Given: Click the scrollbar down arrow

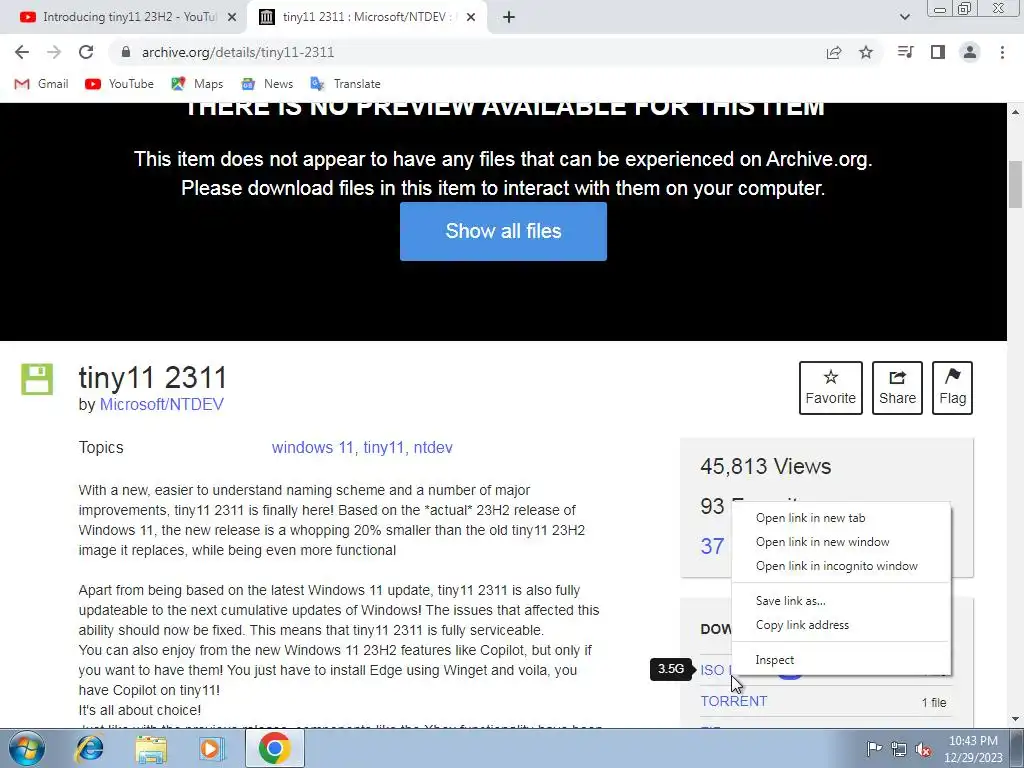Looking at the screenshot, I should click(1015, 719).
